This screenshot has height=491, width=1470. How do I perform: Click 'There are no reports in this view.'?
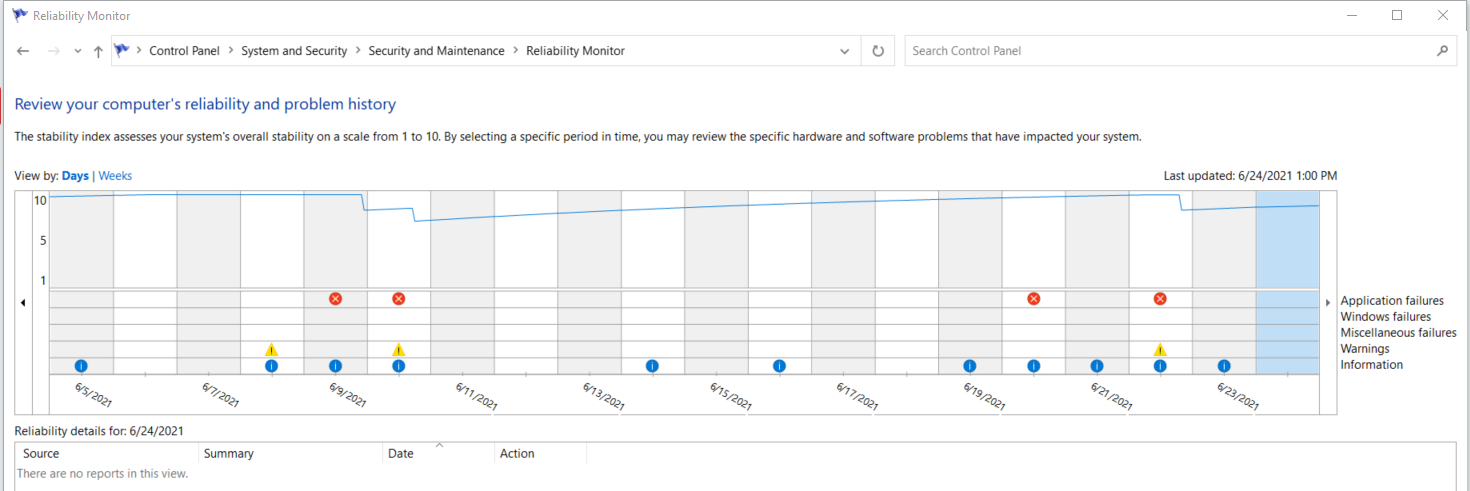[102, 474]
